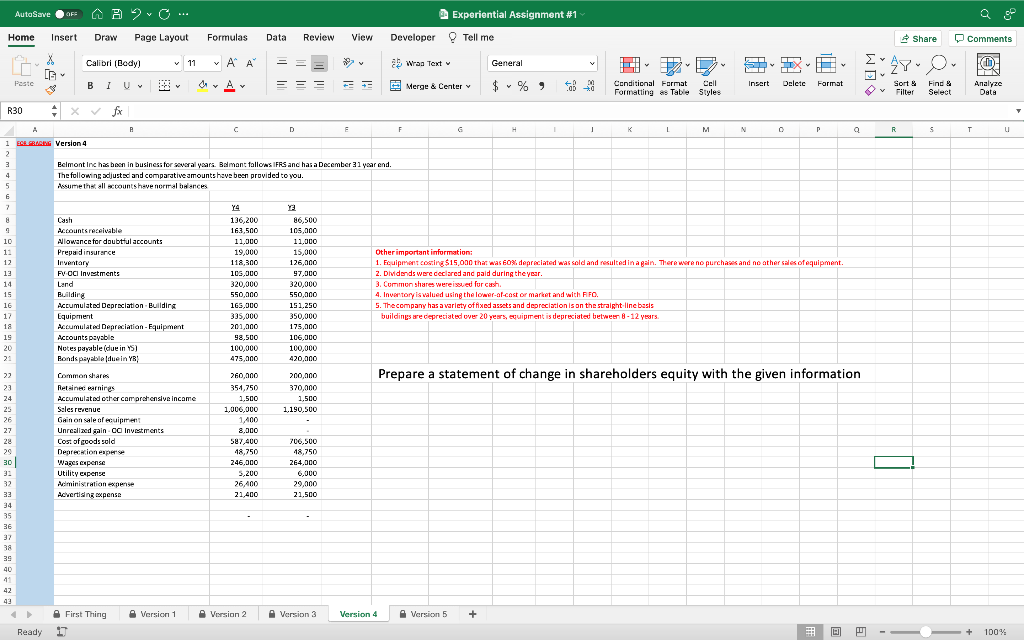The width and height of the screenshot is (1024, 640).
Task: Open the Fill Color dropdown arrow
Action: [215, 86]
